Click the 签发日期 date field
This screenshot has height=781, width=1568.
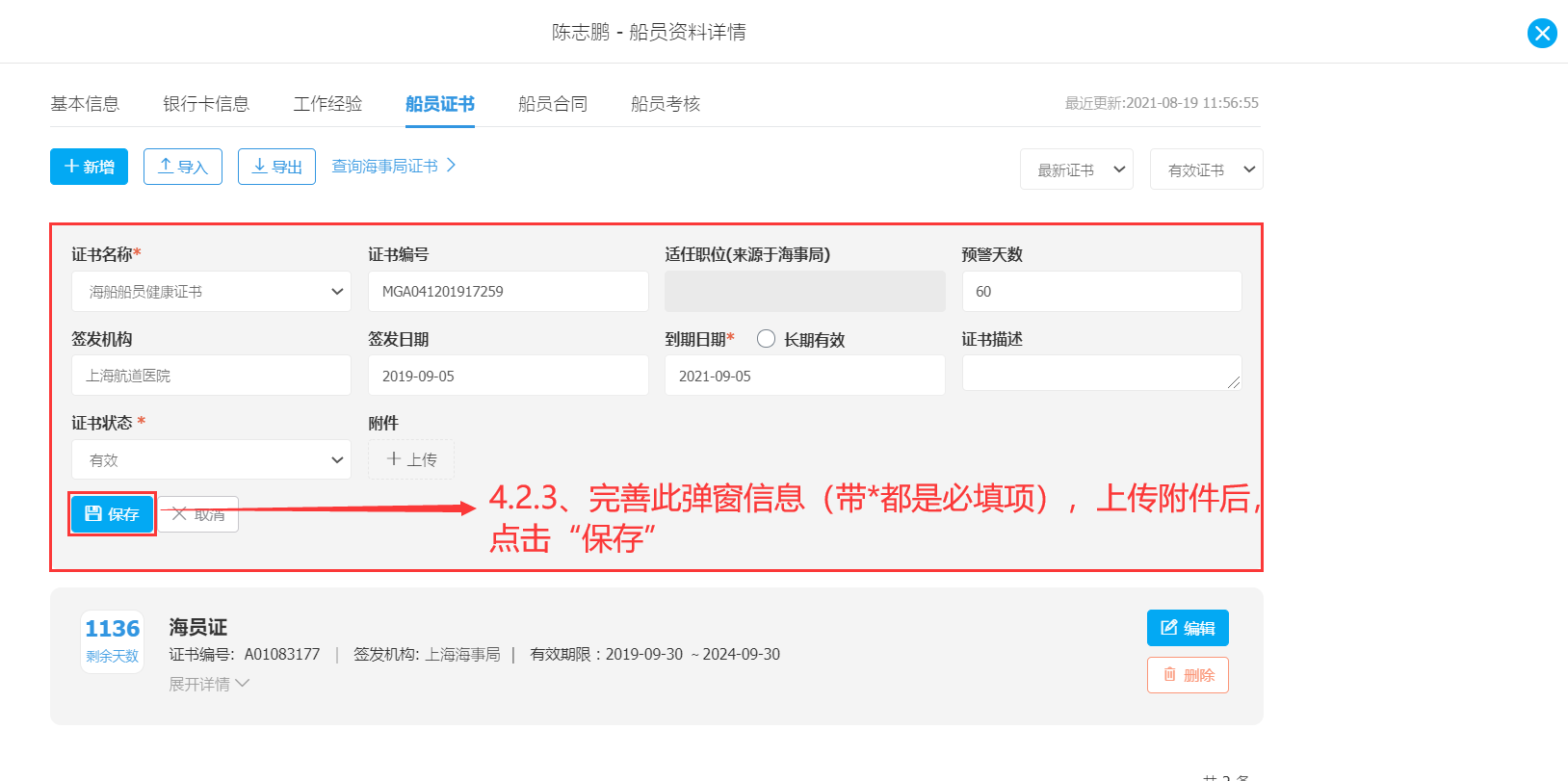point(508,376)
